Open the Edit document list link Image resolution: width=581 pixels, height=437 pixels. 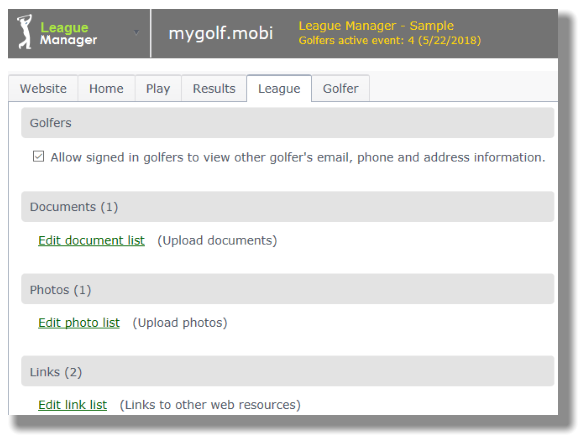coord(91,241)
